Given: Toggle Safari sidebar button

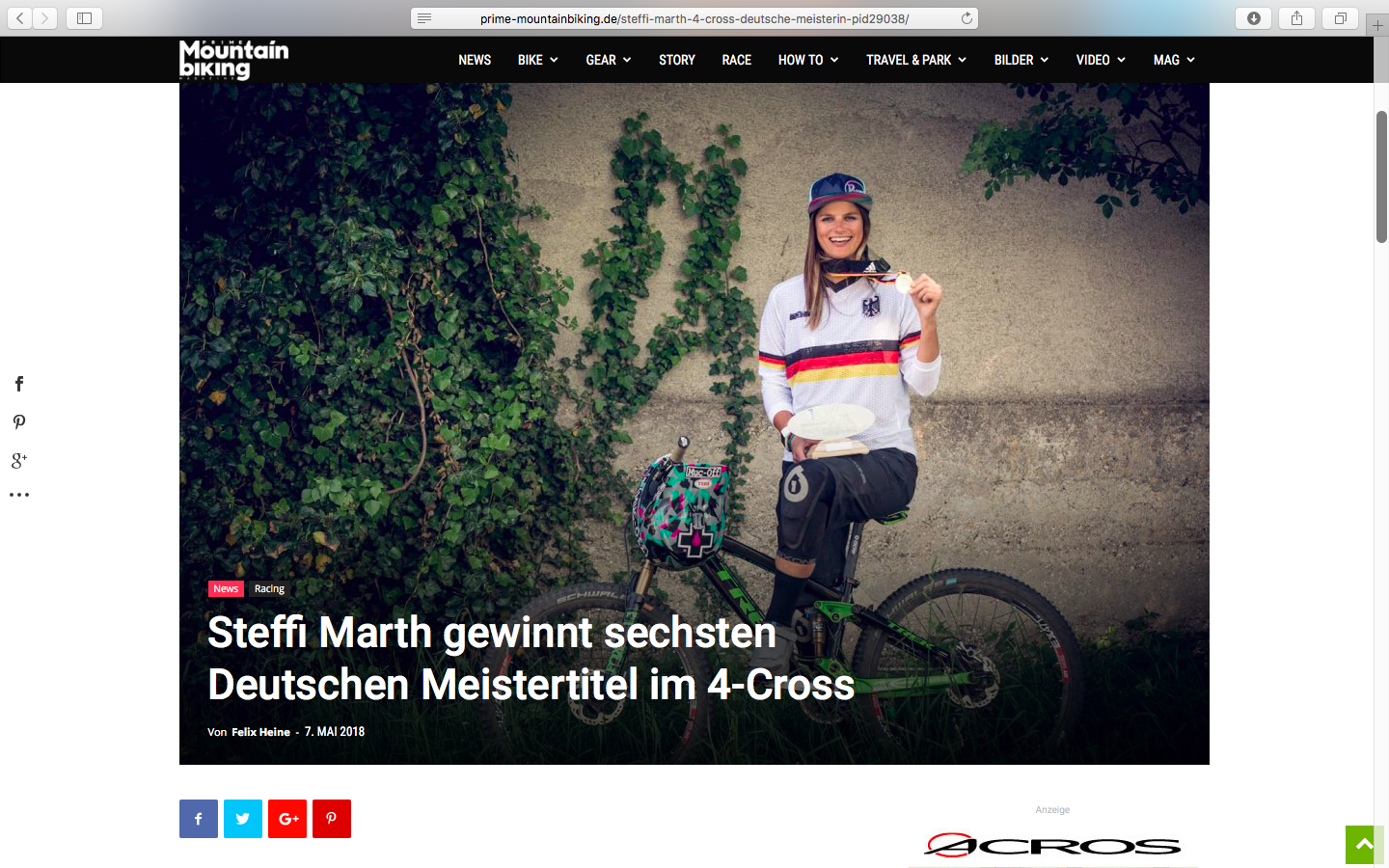Looking at the screenshot, I should click(x=84, y=18).
